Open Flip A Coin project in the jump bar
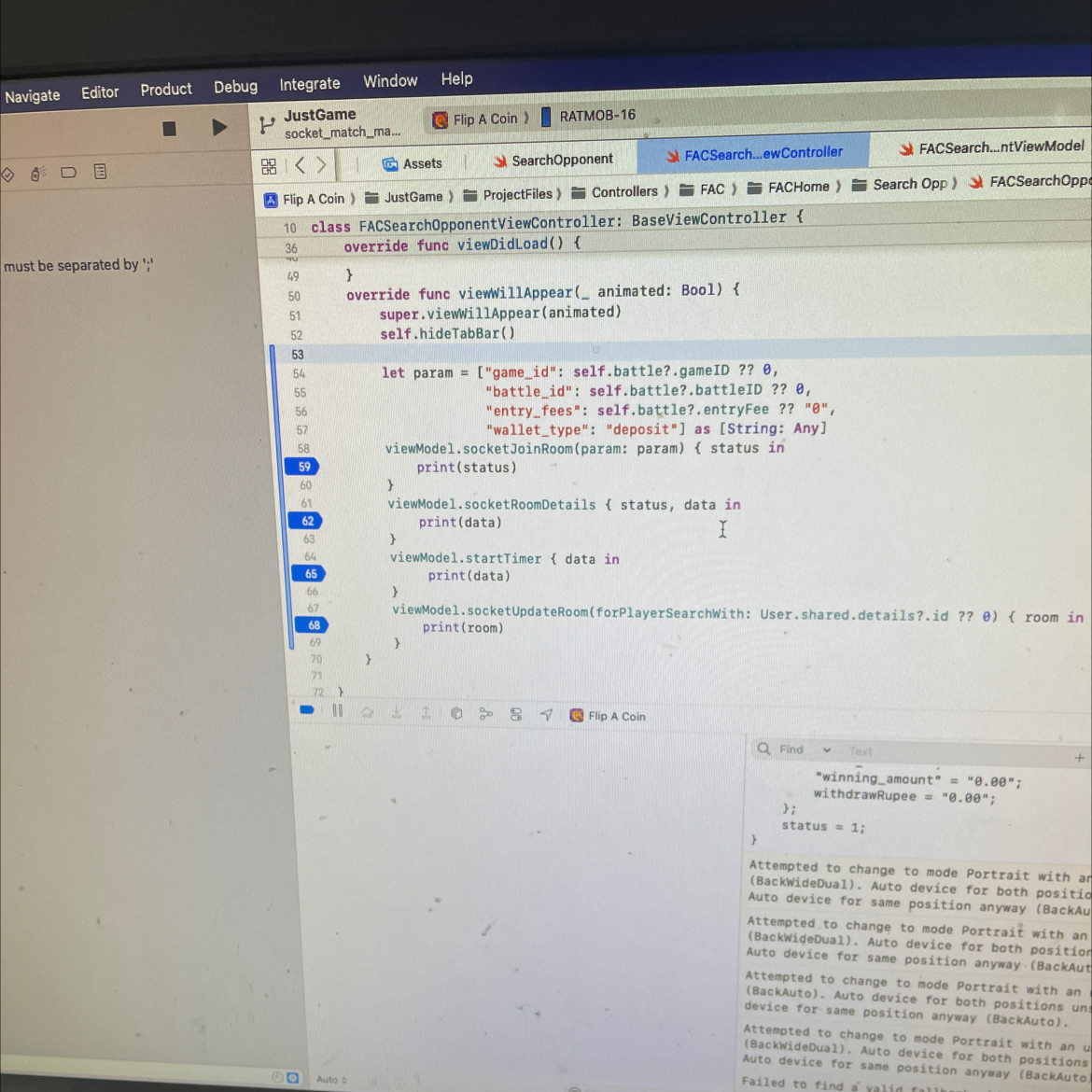Screen dimensions: 1092x1092 304,199
